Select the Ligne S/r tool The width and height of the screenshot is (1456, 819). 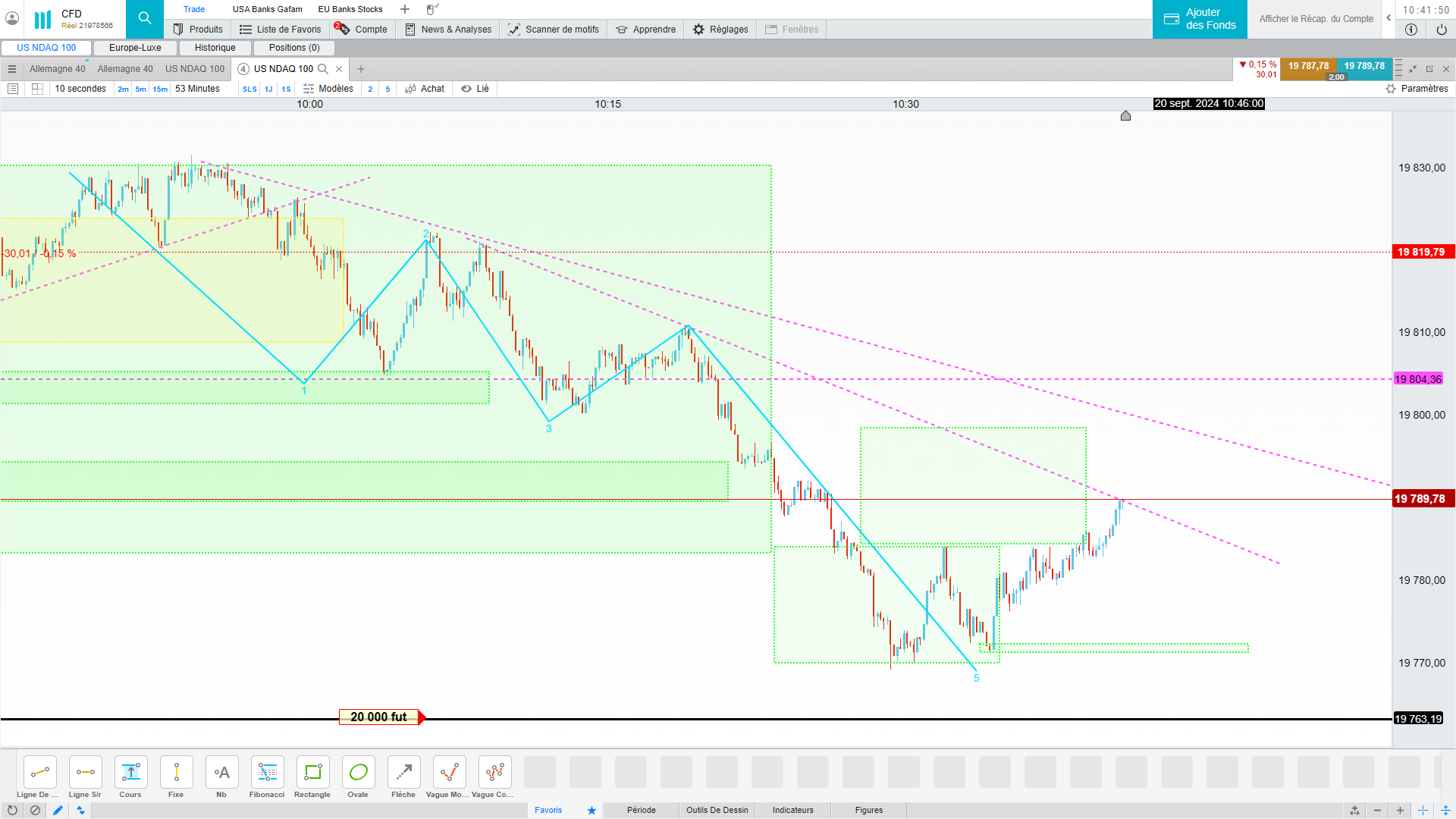(85, 773)
